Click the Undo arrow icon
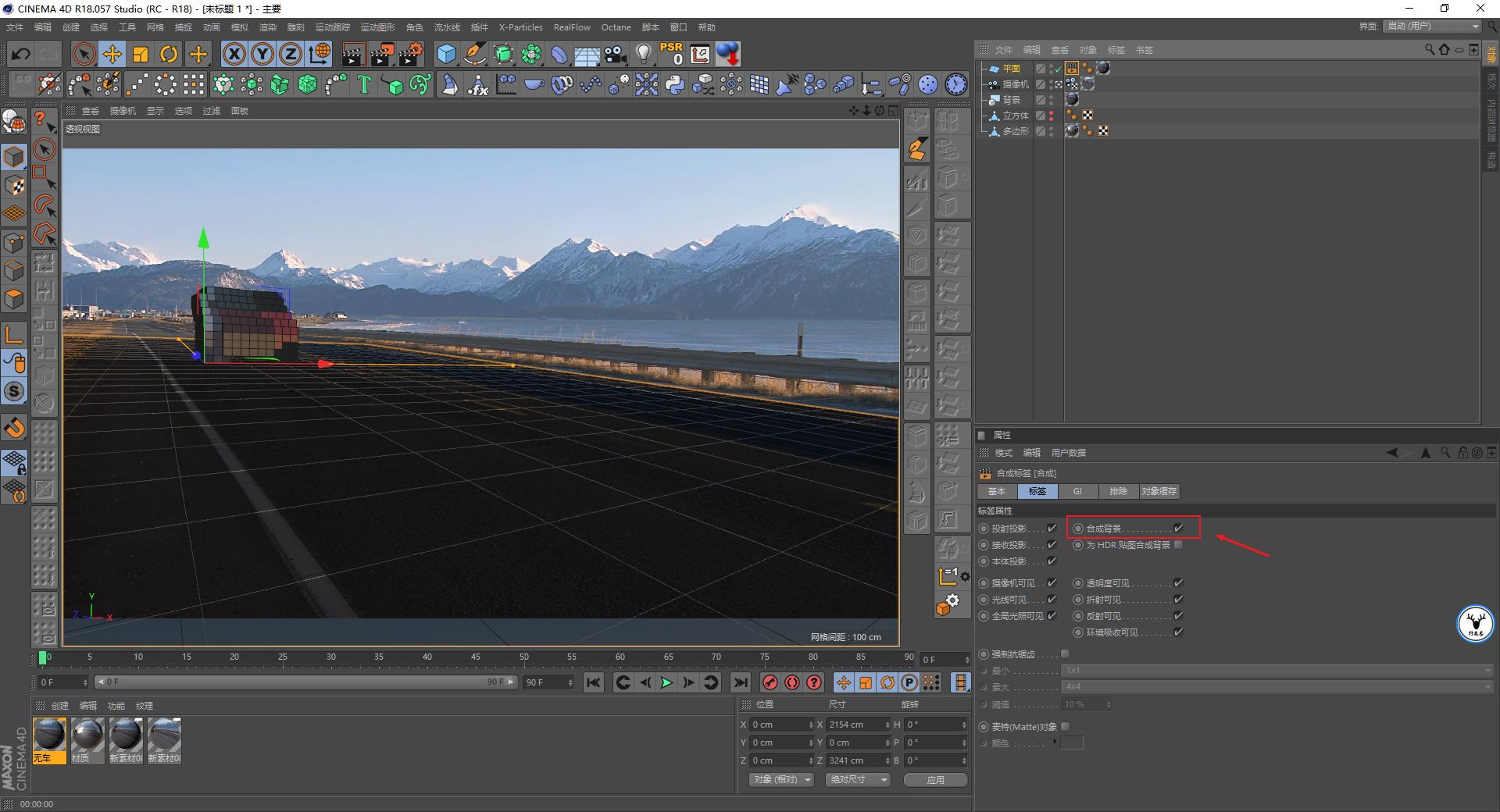 [x=21, y=54]
